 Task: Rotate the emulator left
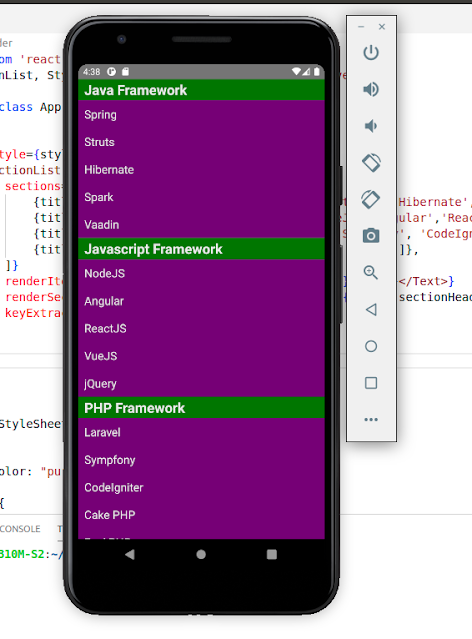point(371,163)
